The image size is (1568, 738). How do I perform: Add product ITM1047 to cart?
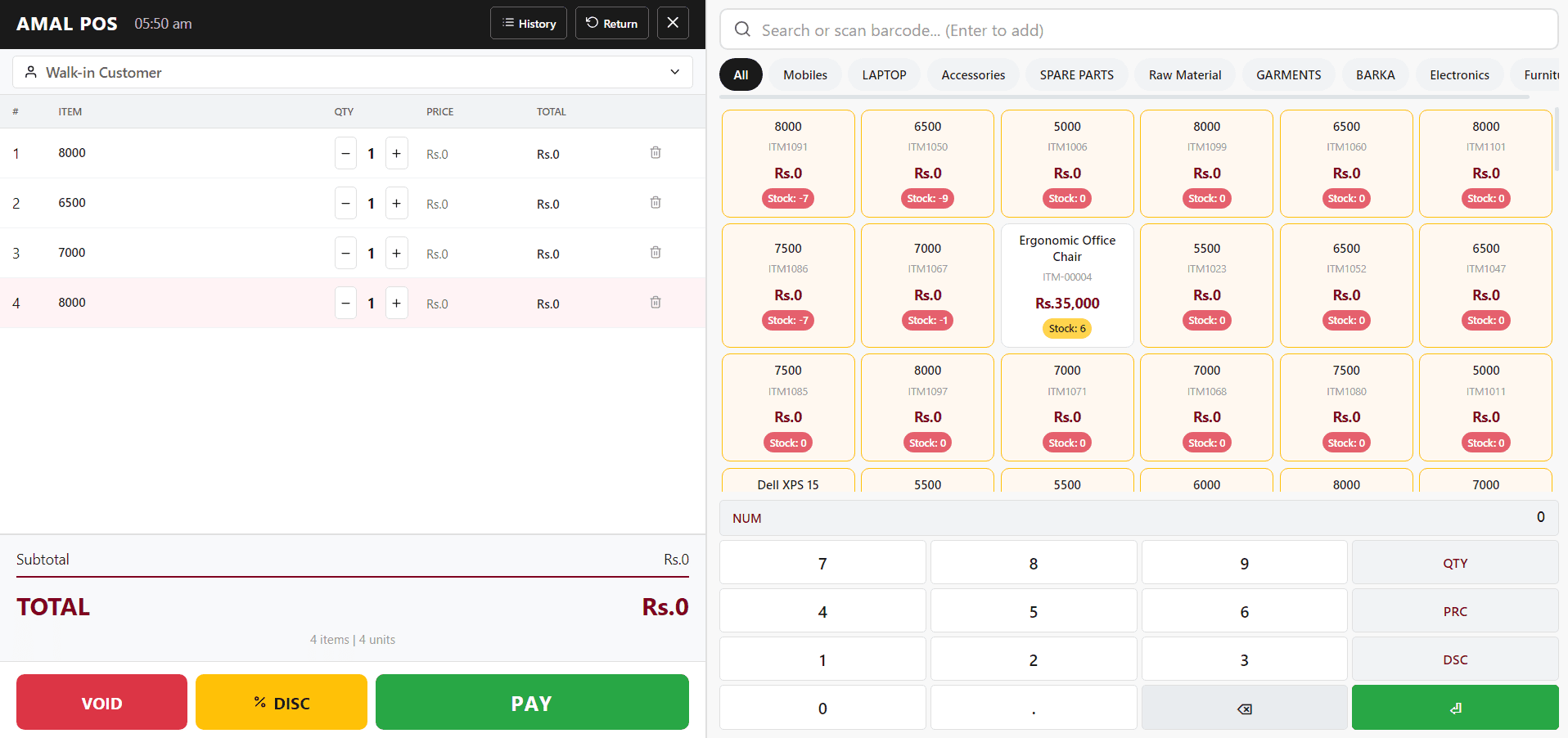point(1486,286)
